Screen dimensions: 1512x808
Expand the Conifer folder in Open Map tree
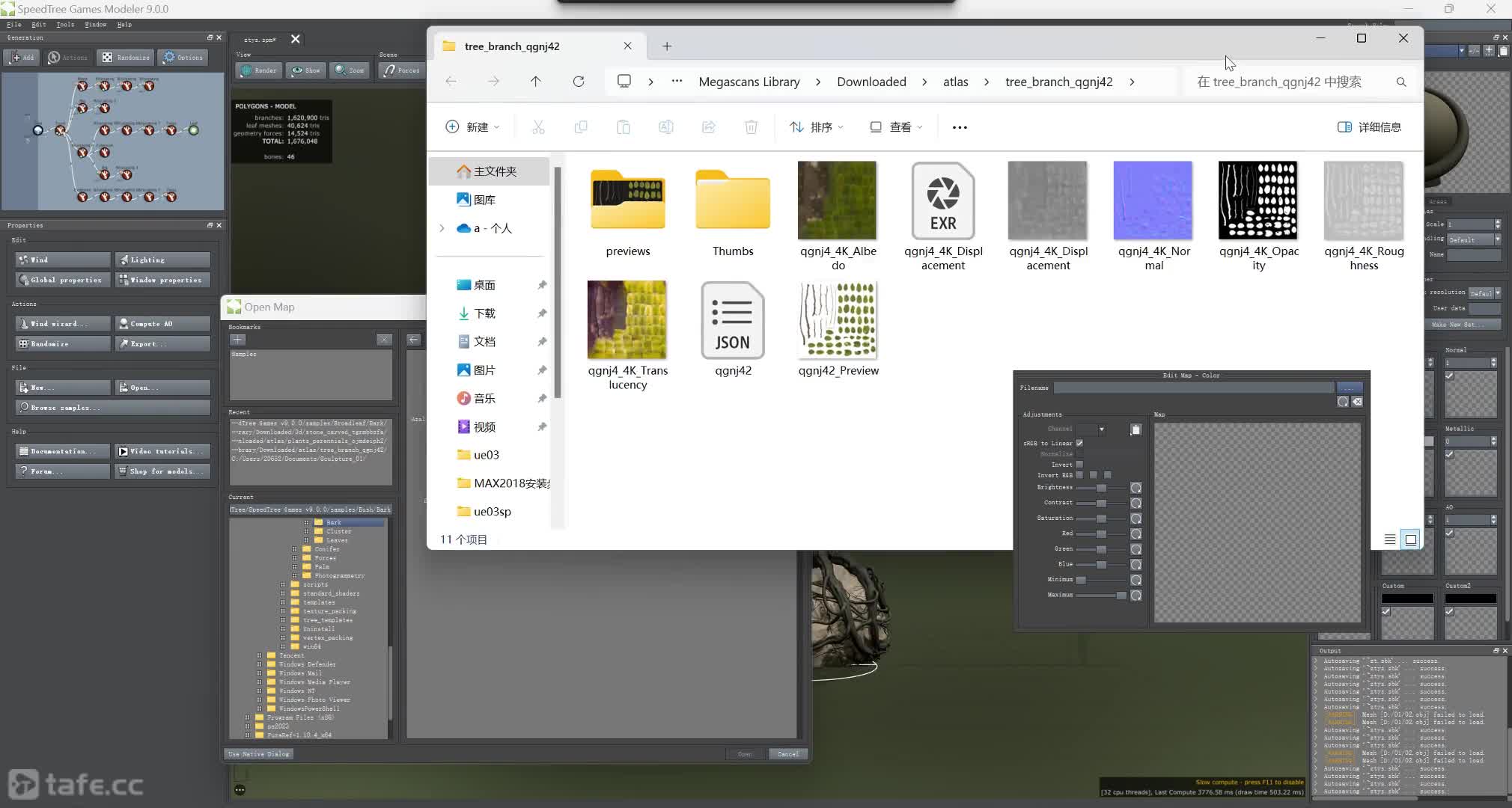click(295, 549)
